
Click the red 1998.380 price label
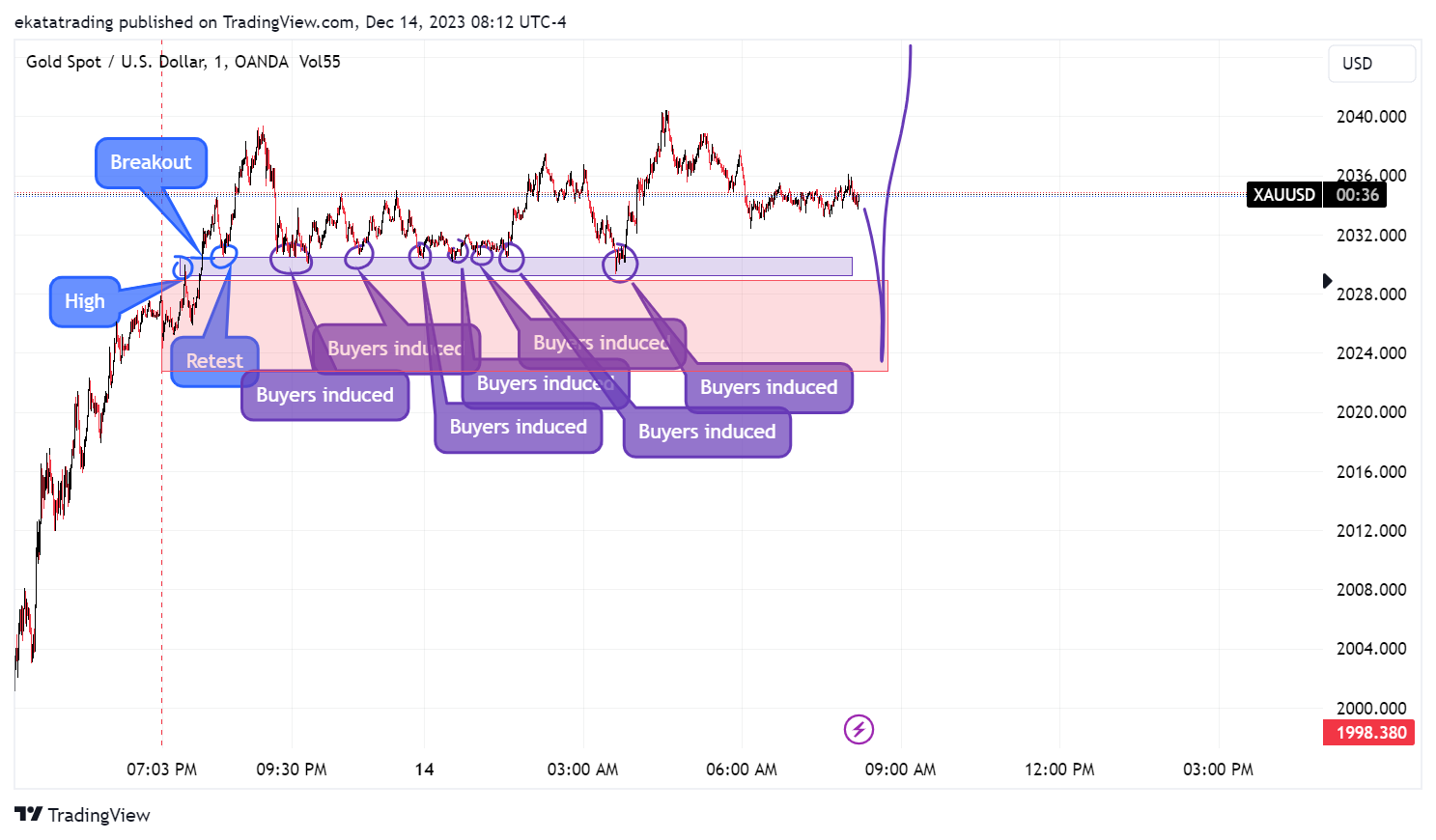click(1370, 733)
